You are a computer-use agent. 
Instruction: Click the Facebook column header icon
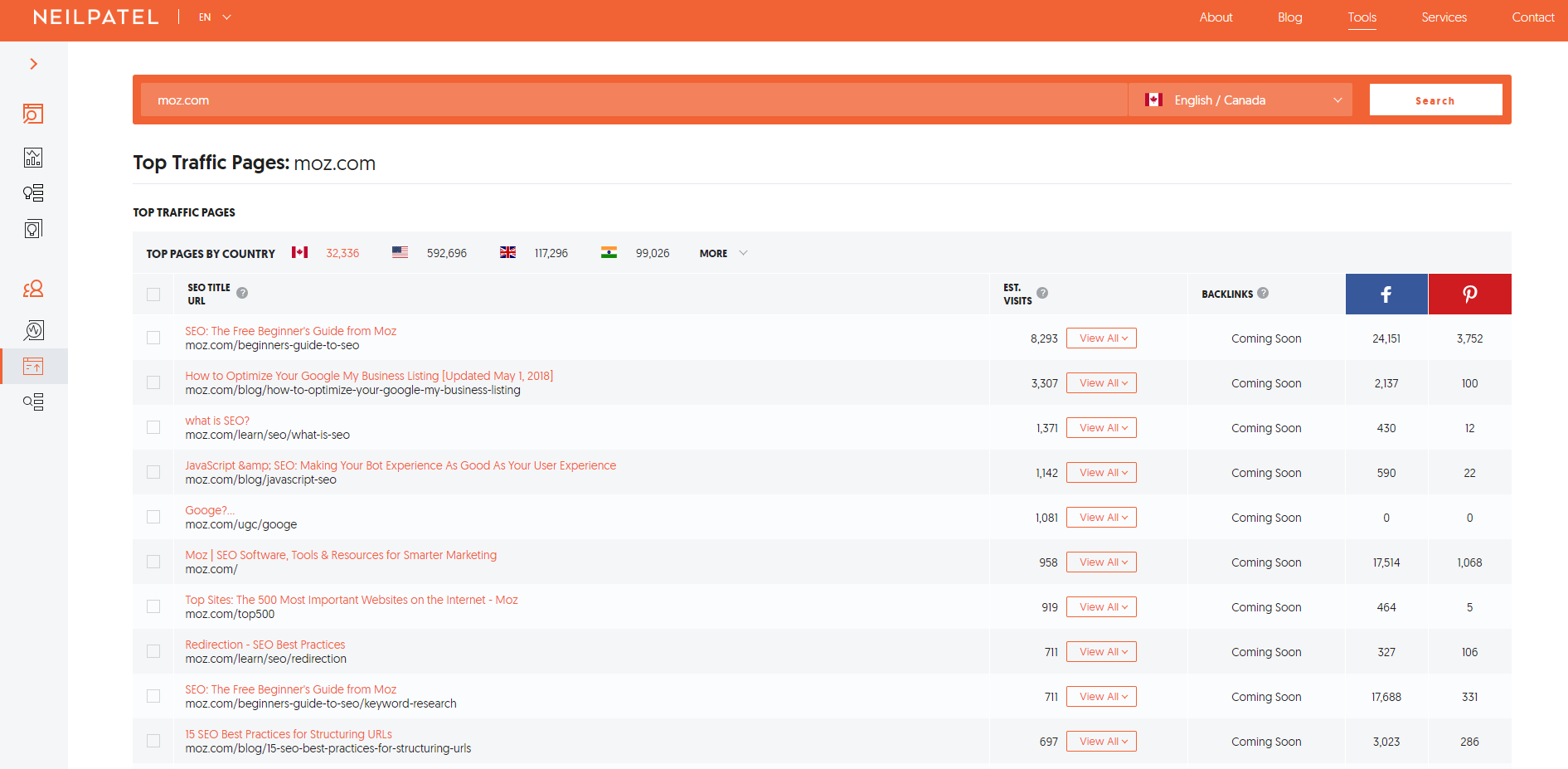[1386, 294]
